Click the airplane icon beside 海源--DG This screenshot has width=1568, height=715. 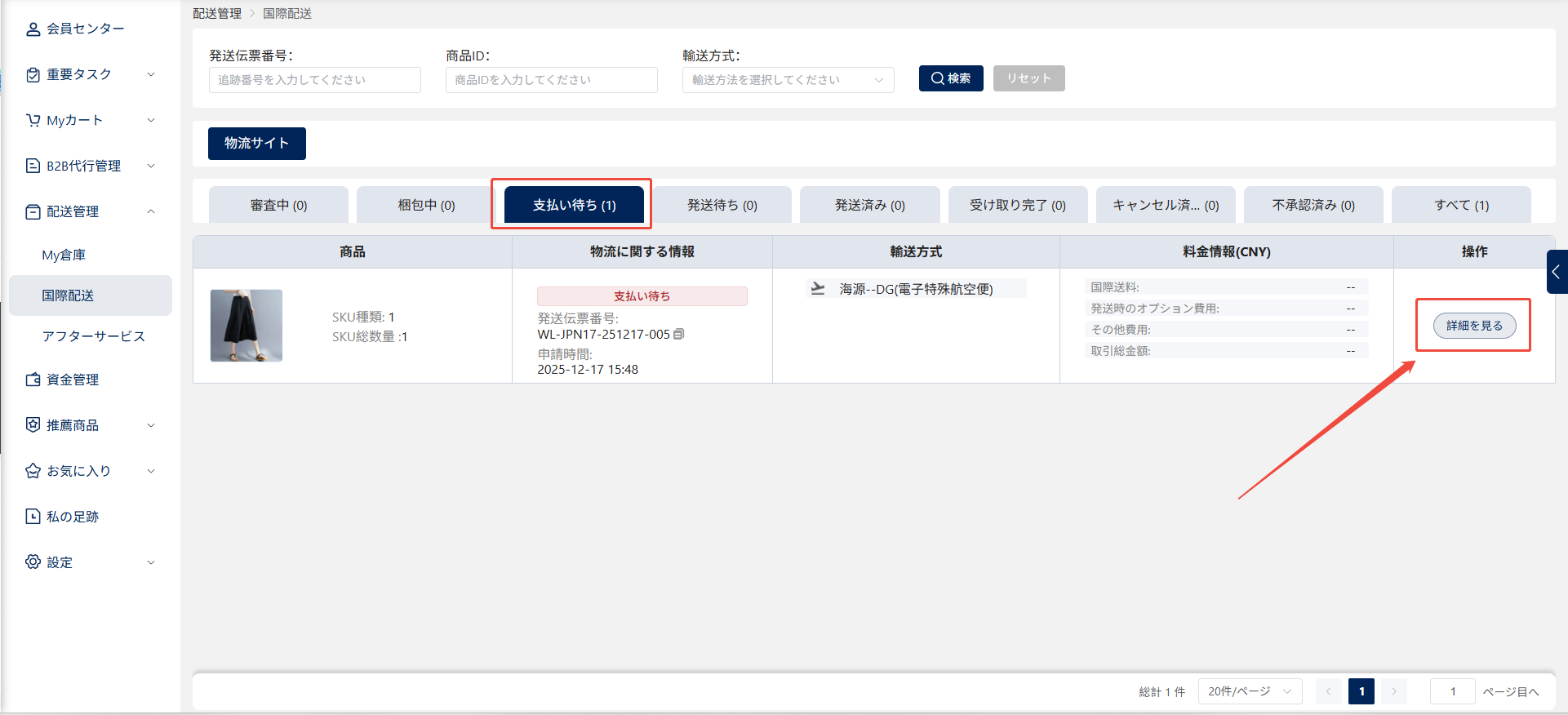point(818,288)
